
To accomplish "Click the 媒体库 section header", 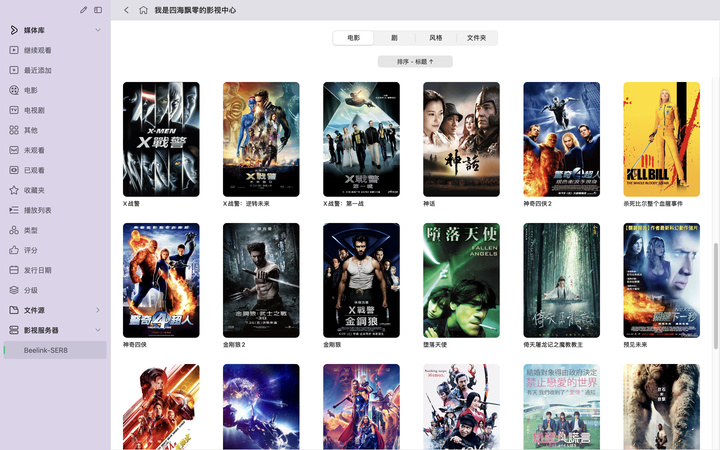I will tap(34, 30).
